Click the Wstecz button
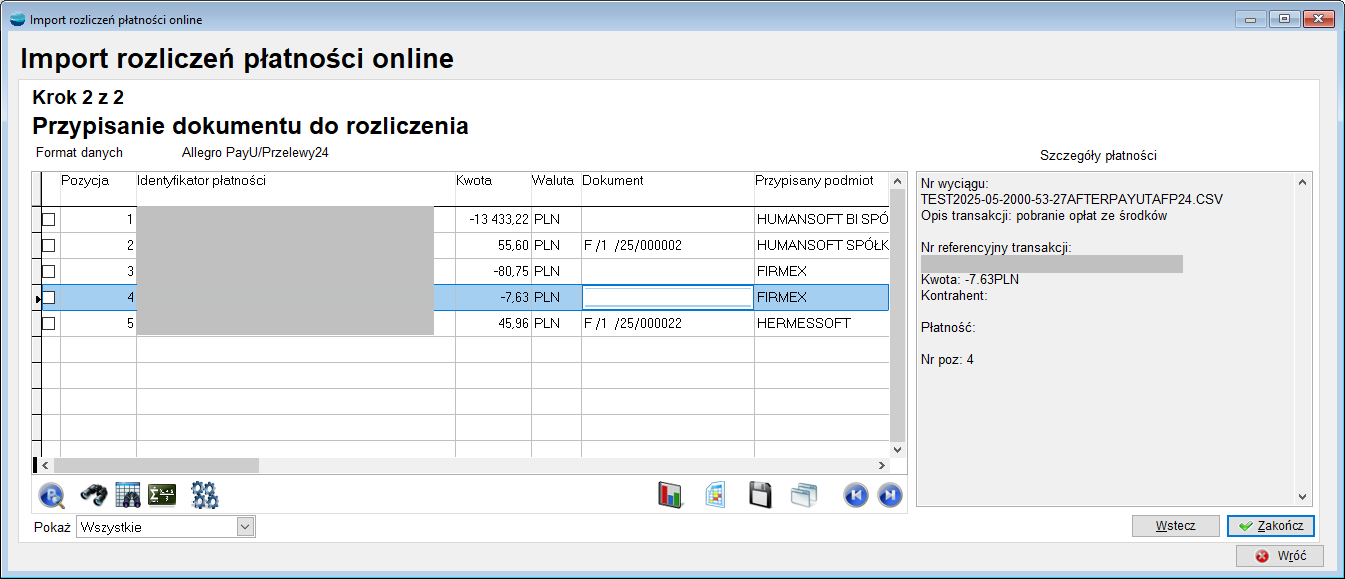 click(x=1175, y=526)
